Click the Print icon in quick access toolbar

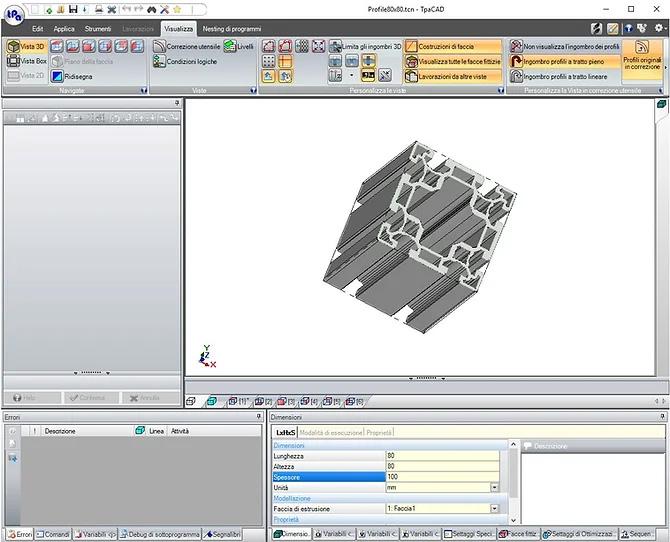99,9
